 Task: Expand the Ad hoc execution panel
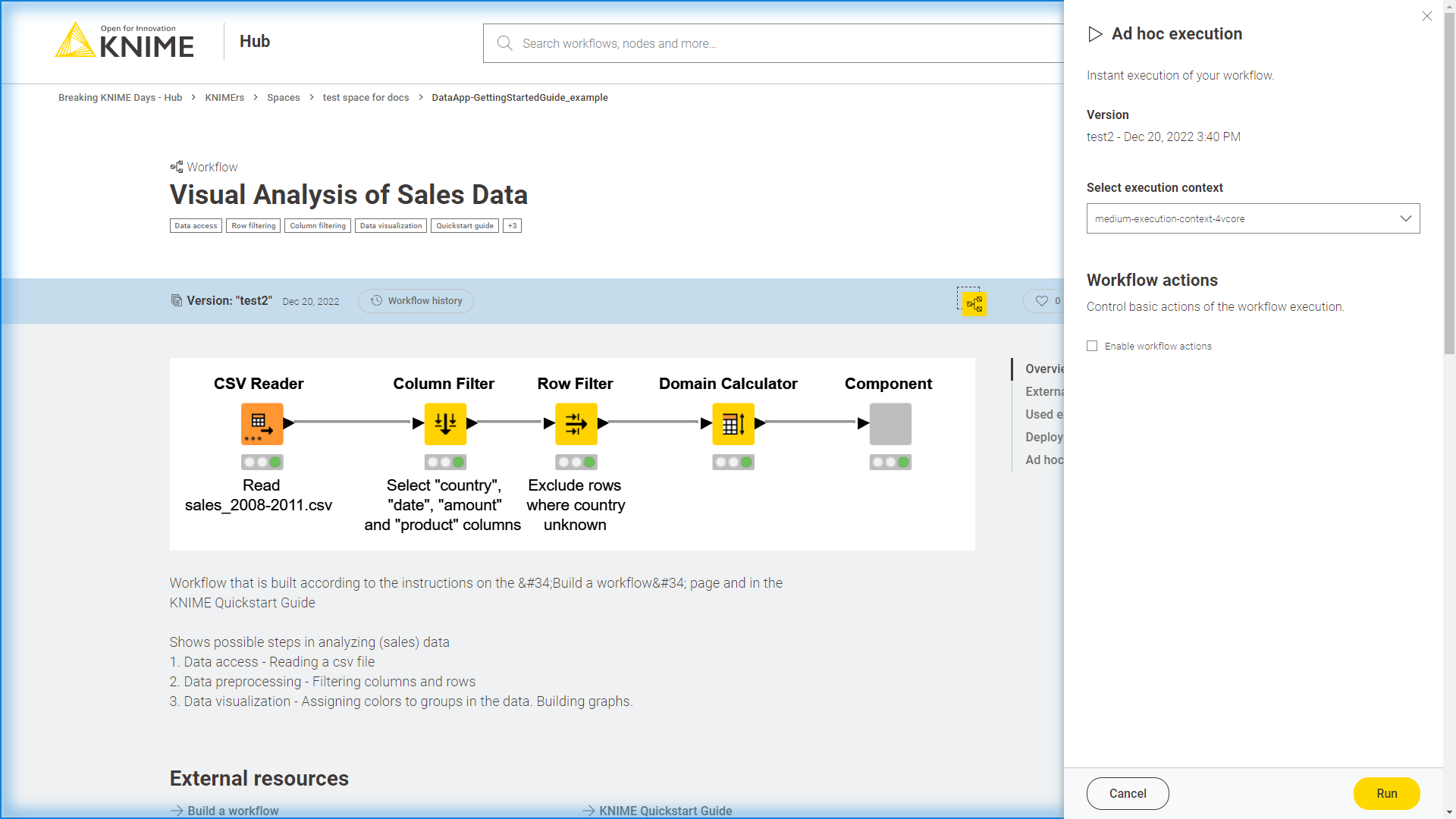pyautogui.click(x=1046, y=459)
